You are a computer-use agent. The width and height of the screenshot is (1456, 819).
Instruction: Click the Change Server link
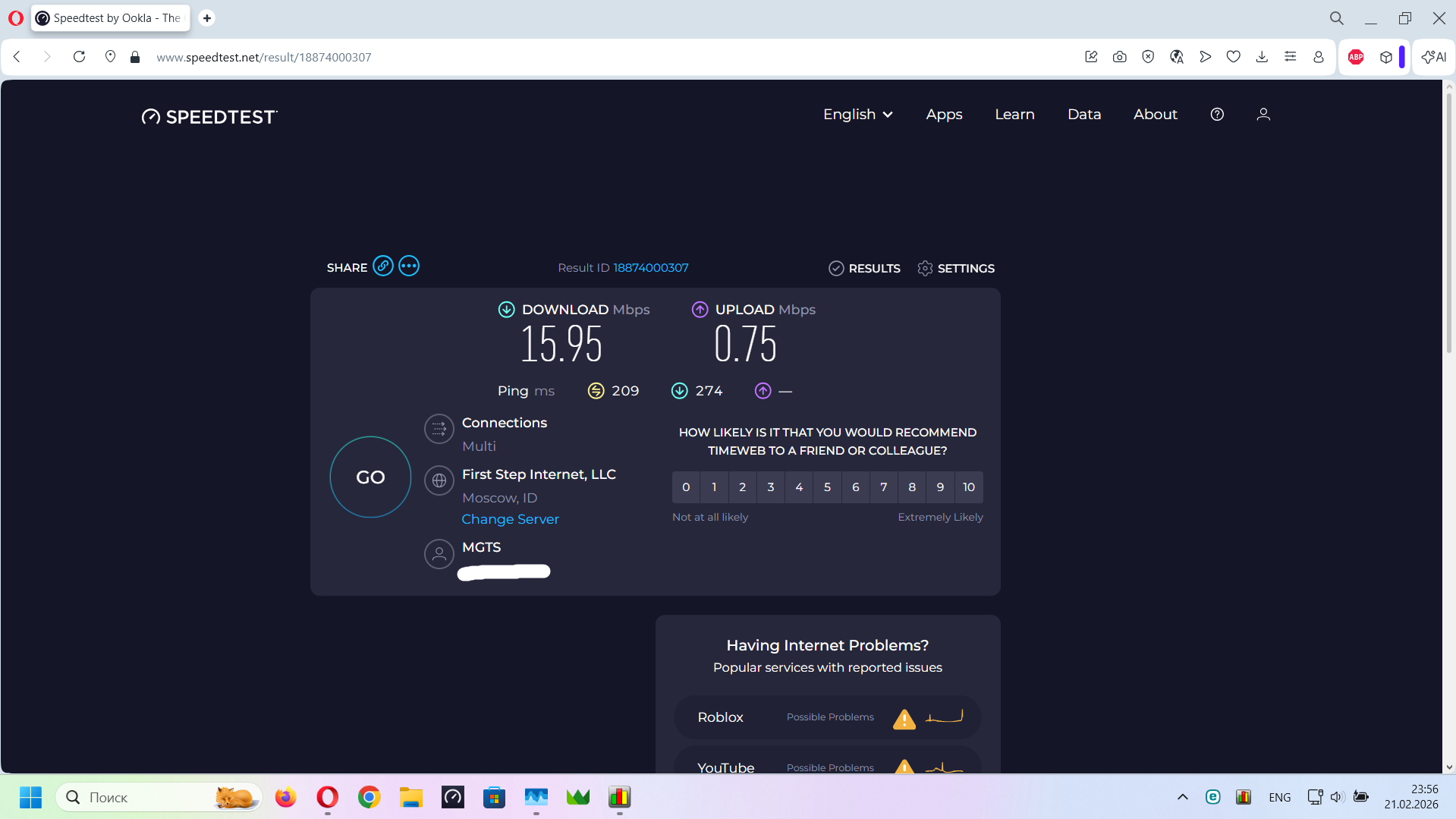click(510, 519)
